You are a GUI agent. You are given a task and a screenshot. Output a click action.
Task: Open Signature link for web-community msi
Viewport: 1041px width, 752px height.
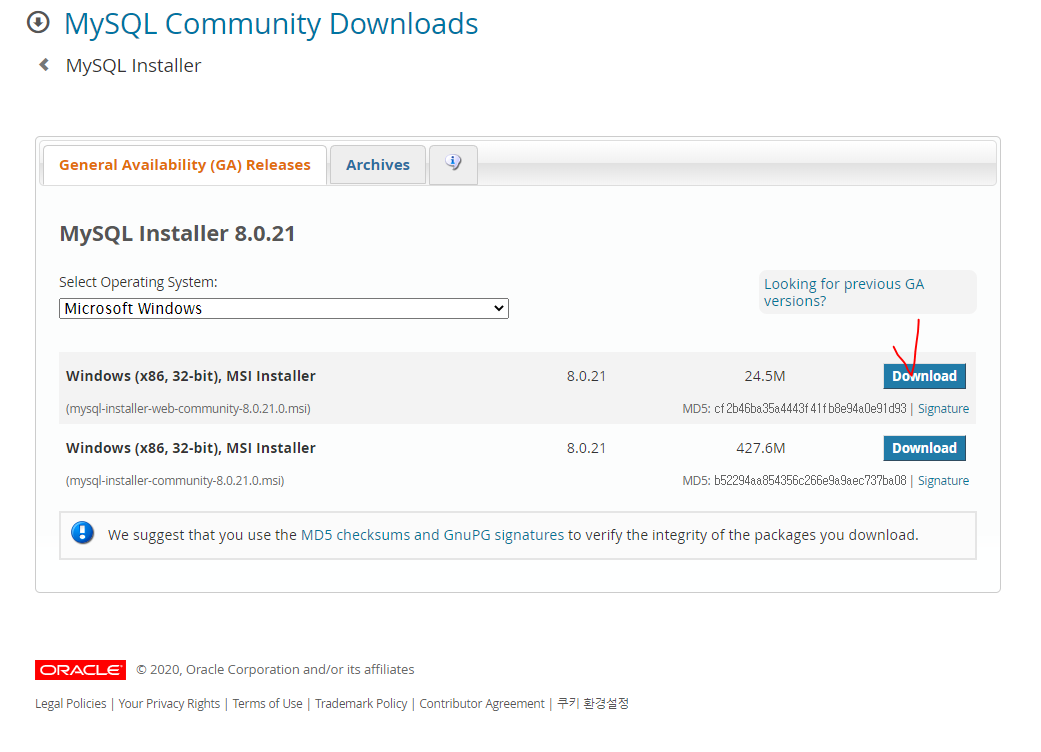tap(943, 409)
